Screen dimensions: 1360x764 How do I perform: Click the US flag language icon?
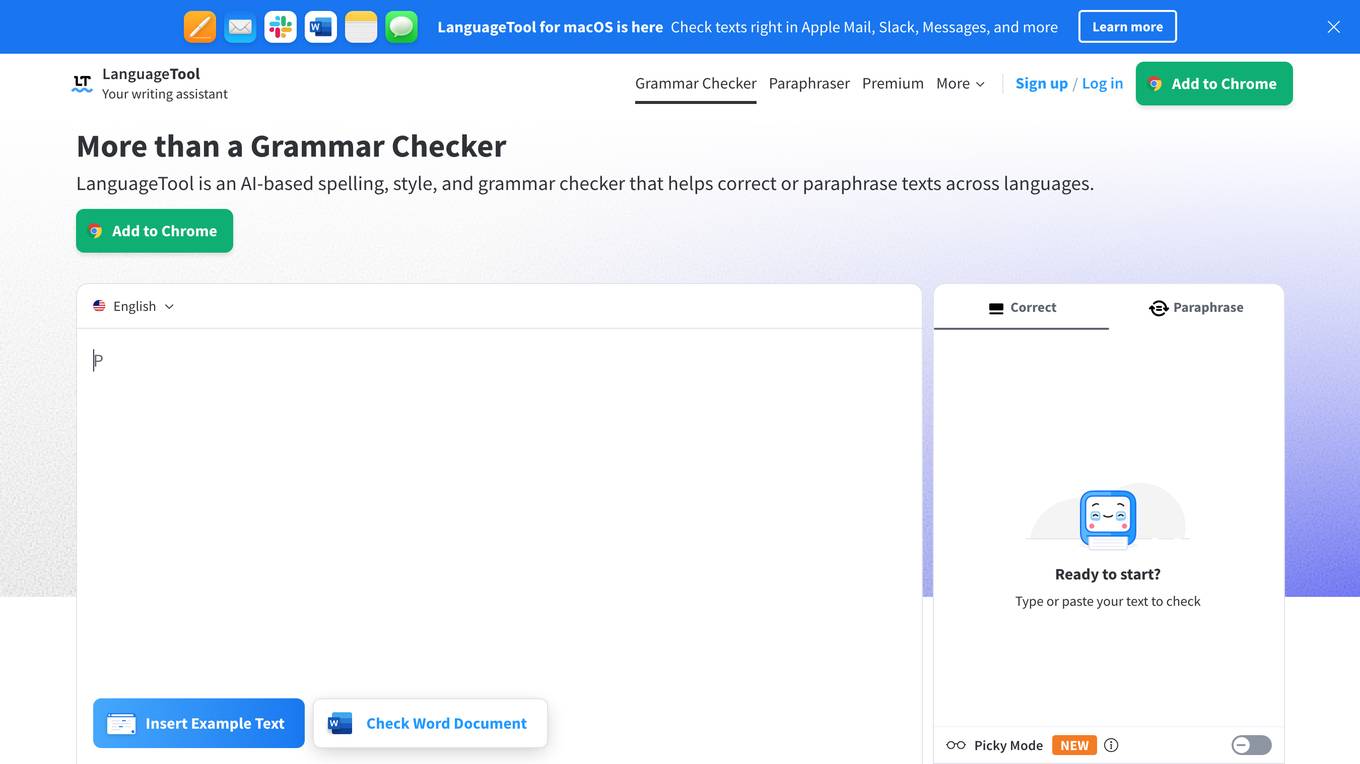click(99, 306)
